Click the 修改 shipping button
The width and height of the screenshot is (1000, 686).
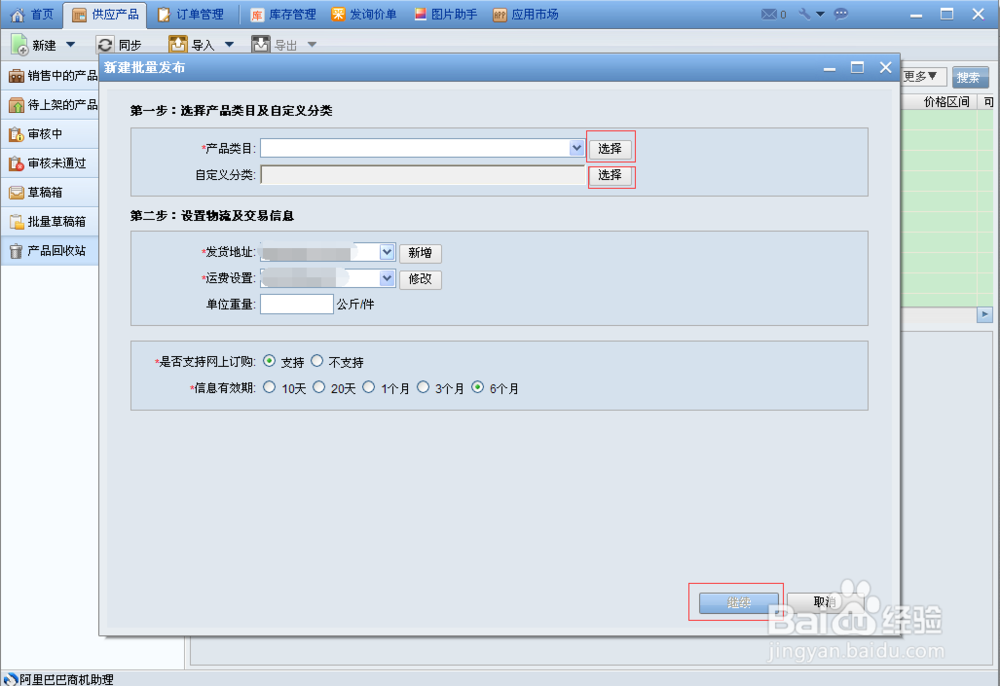pos(420,279)
